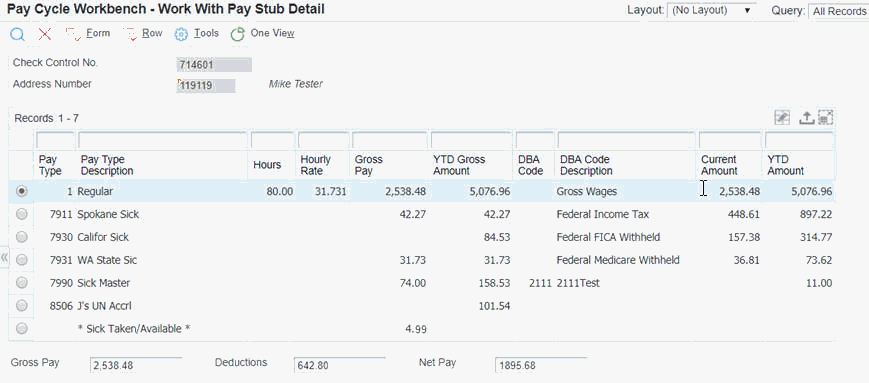The width and height of the screenshot is (869, 383).
Task: Open the Form menu
Action: (98, 33)
